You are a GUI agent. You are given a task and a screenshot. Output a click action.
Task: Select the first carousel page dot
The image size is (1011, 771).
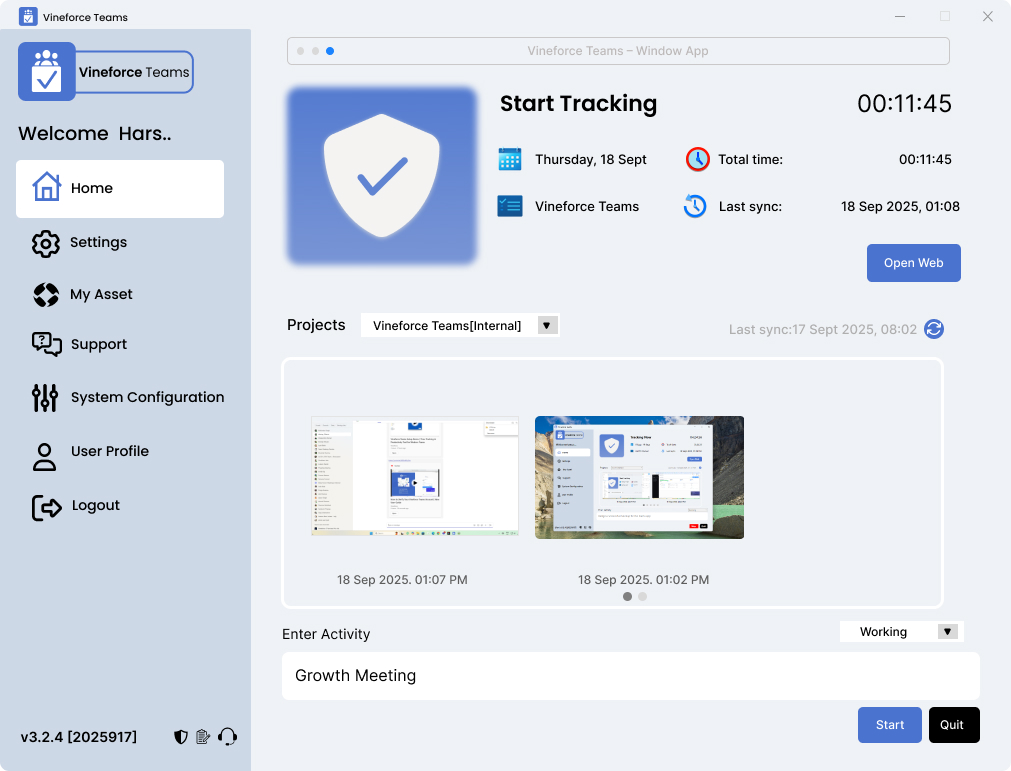[627, 597]
